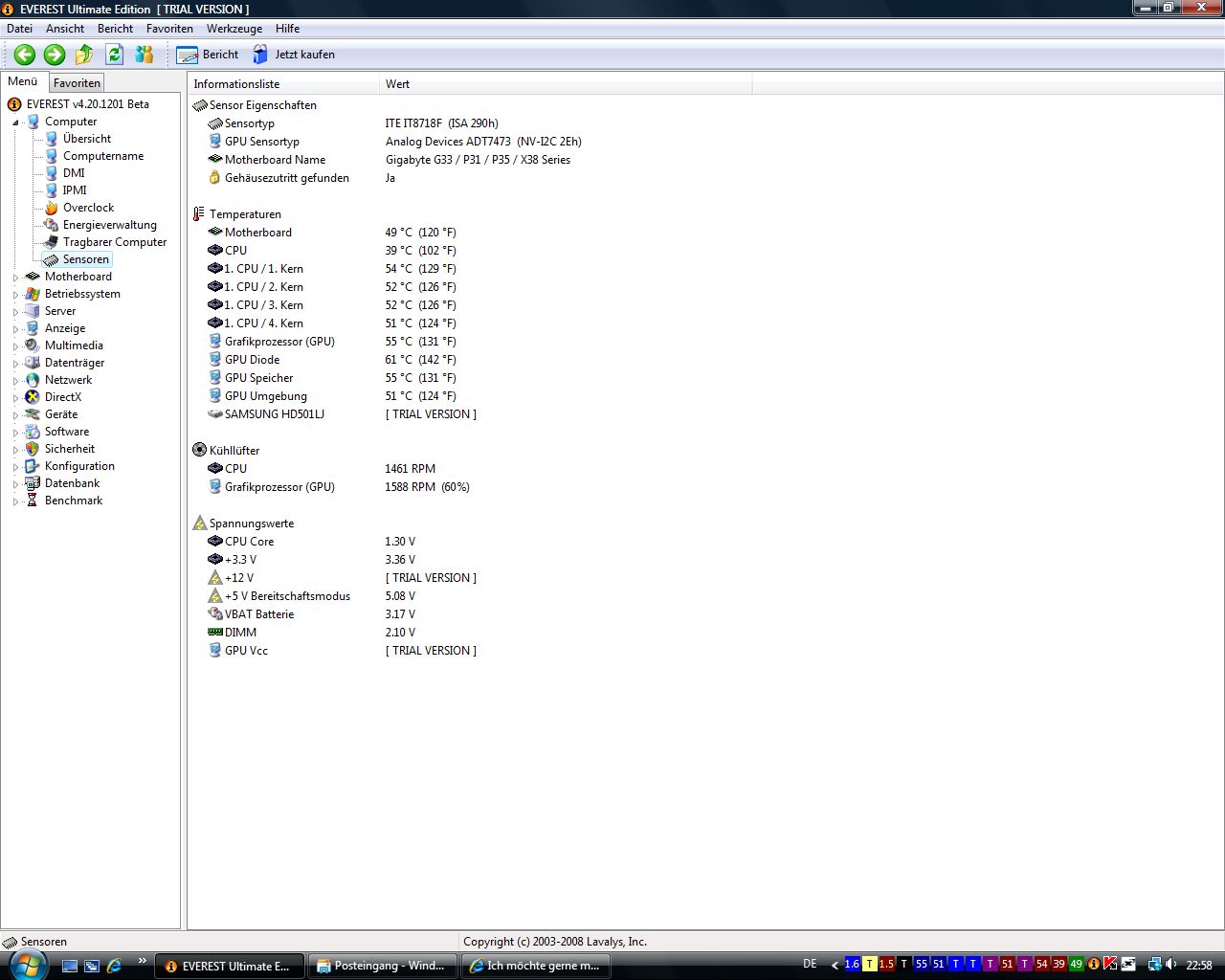Click the volume speaker tray icon
The width and height of the screenshot is (1225, 980).
pyautogui.click(x=1171, y=965)
